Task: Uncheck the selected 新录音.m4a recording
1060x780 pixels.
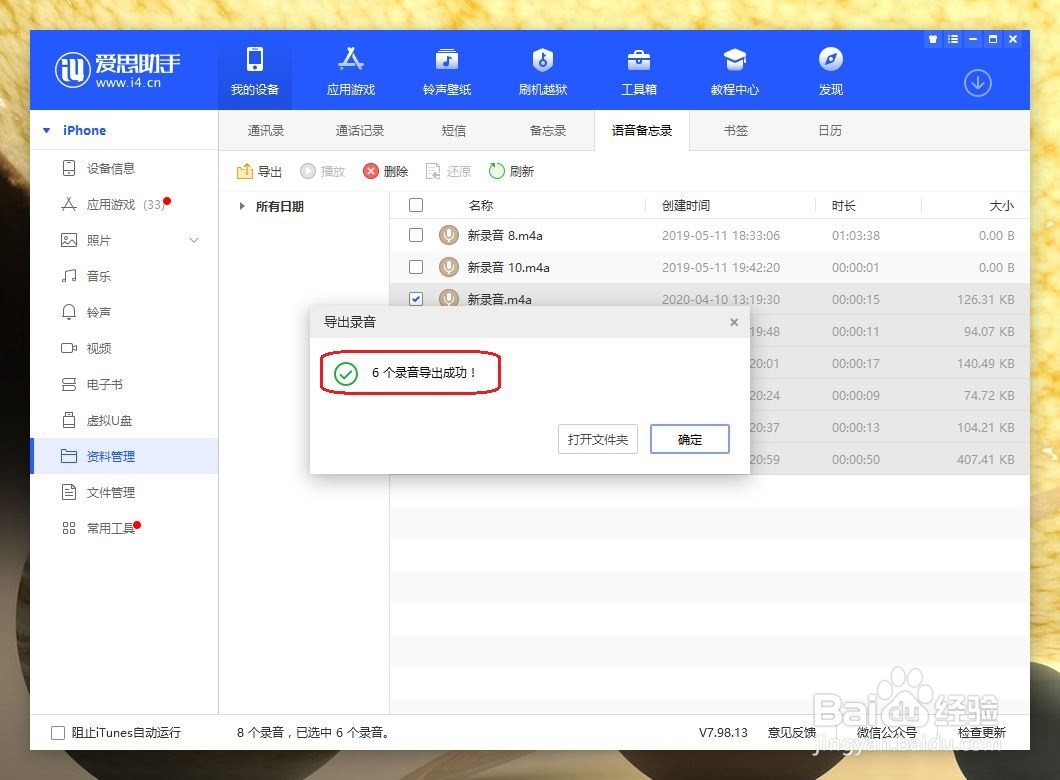Action: (x=416, y=299)
